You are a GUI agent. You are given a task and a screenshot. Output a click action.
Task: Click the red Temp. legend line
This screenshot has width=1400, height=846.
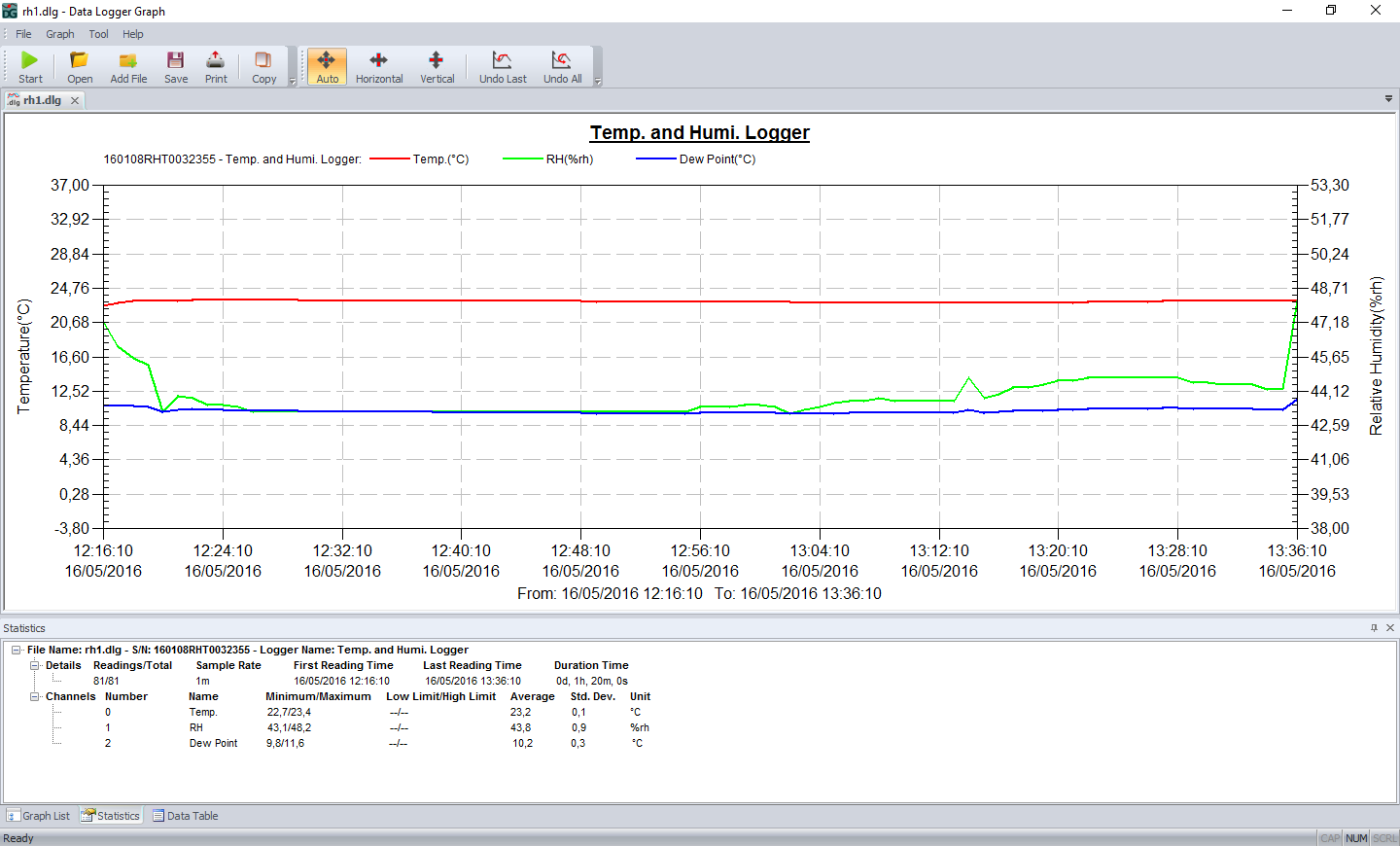tap(389, 159)
